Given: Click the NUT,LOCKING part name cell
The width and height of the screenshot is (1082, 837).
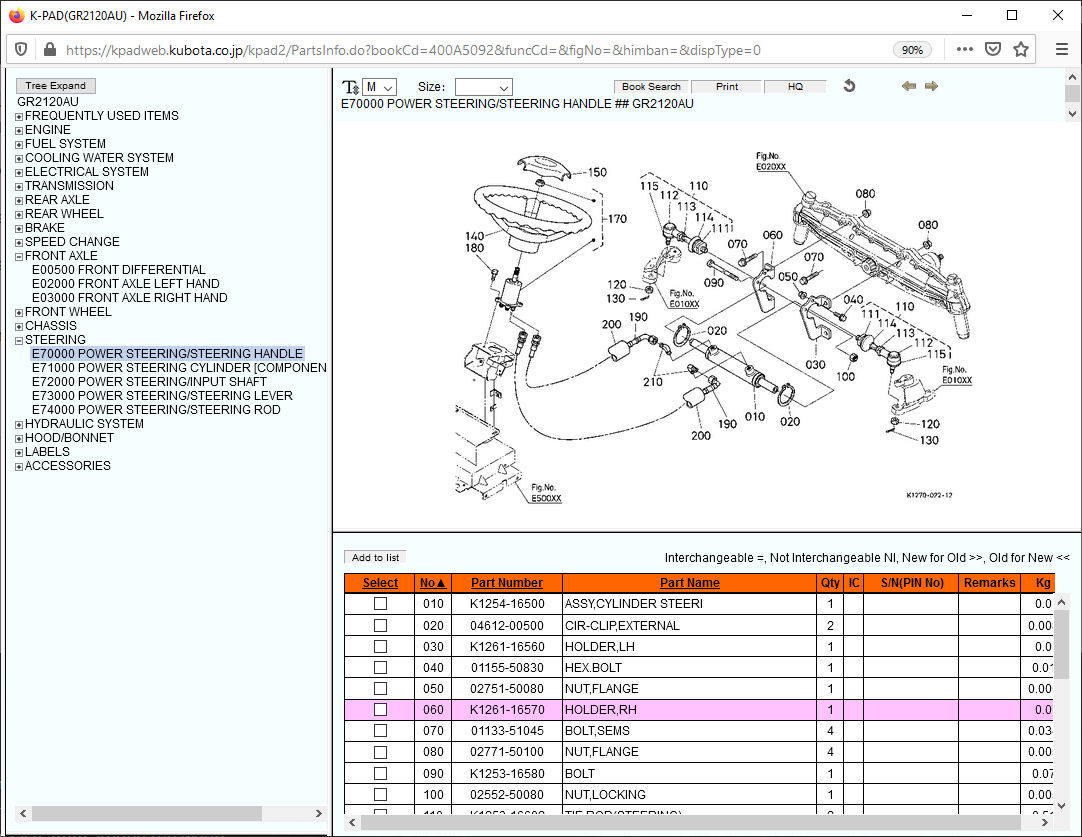Looking at the screenshot, I should point(689,794).
